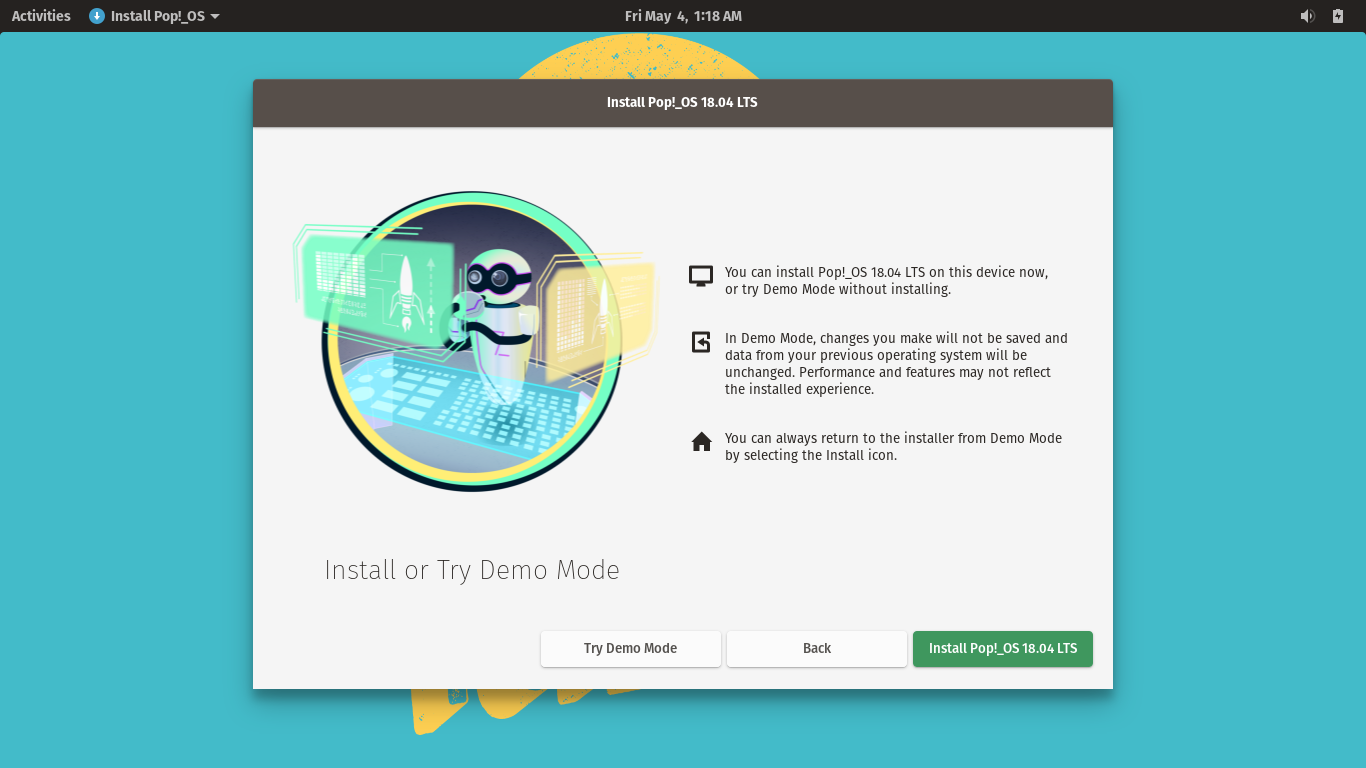
Task: Open the Install Pop!_OS app menu
Action: tap(154, 16)
